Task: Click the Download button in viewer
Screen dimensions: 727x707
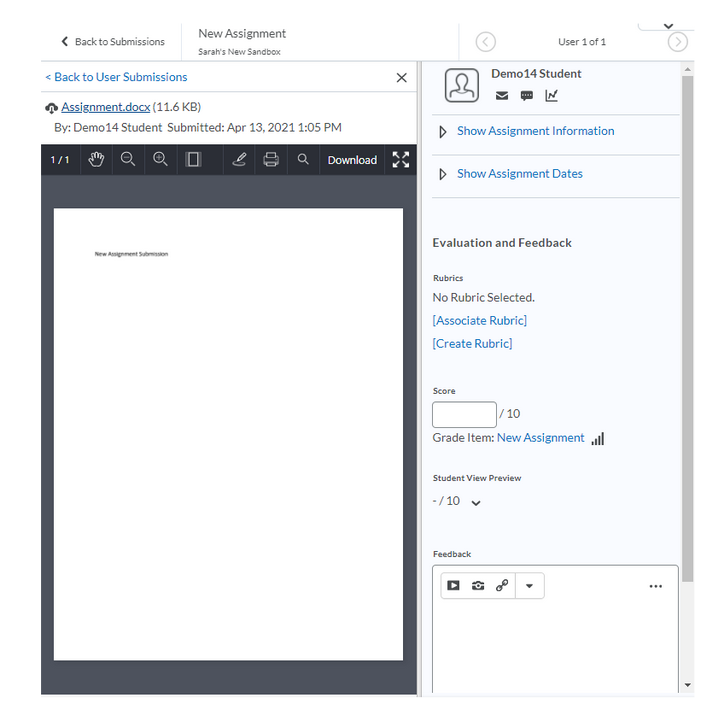Action: click(352, 160)
